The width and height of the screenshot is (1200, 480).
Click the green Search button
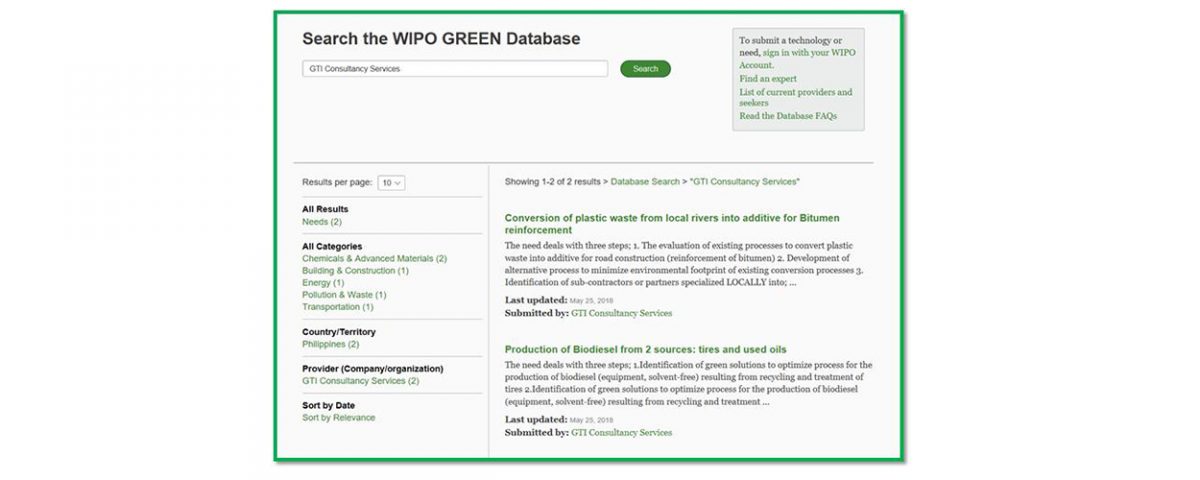point(645,69)
